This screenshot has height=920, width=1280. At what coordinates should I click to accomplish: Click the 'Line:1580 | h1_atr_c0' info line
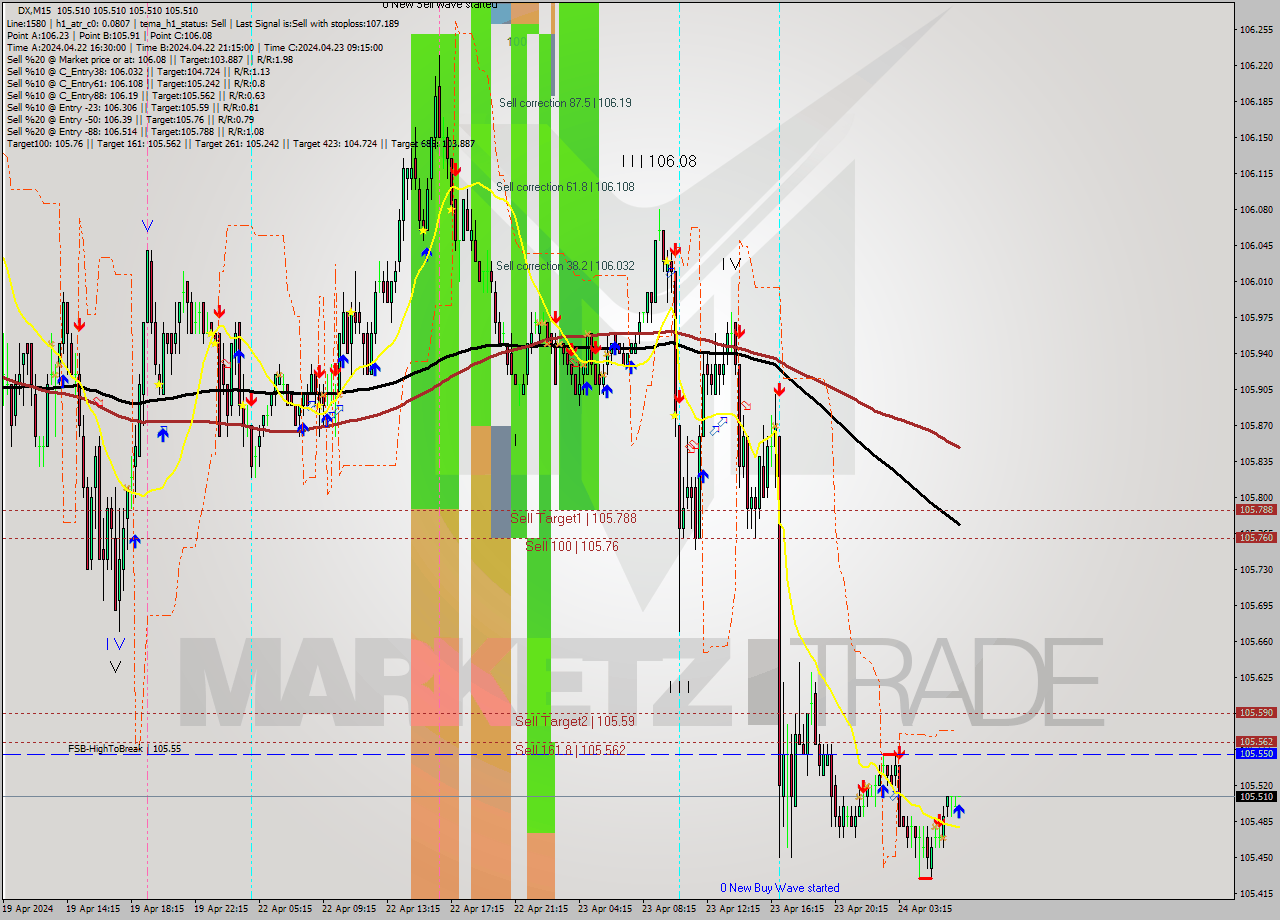203,23
